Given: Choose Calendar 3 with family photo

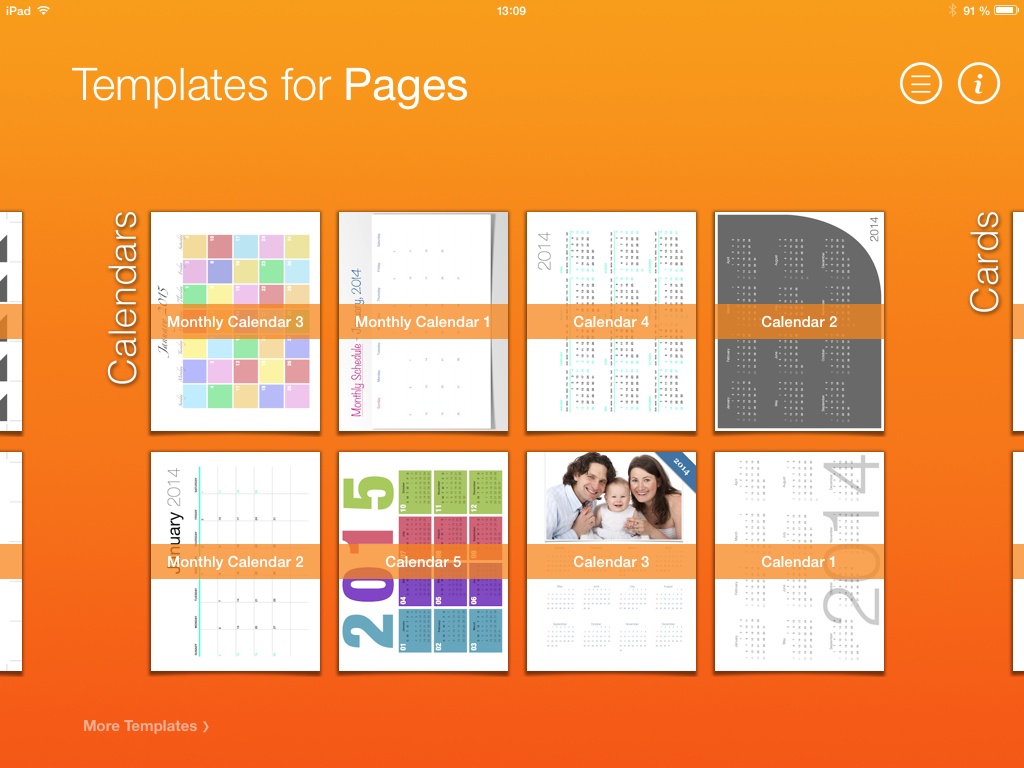Looking at the screenshot, I should click(x=611, y=562).
